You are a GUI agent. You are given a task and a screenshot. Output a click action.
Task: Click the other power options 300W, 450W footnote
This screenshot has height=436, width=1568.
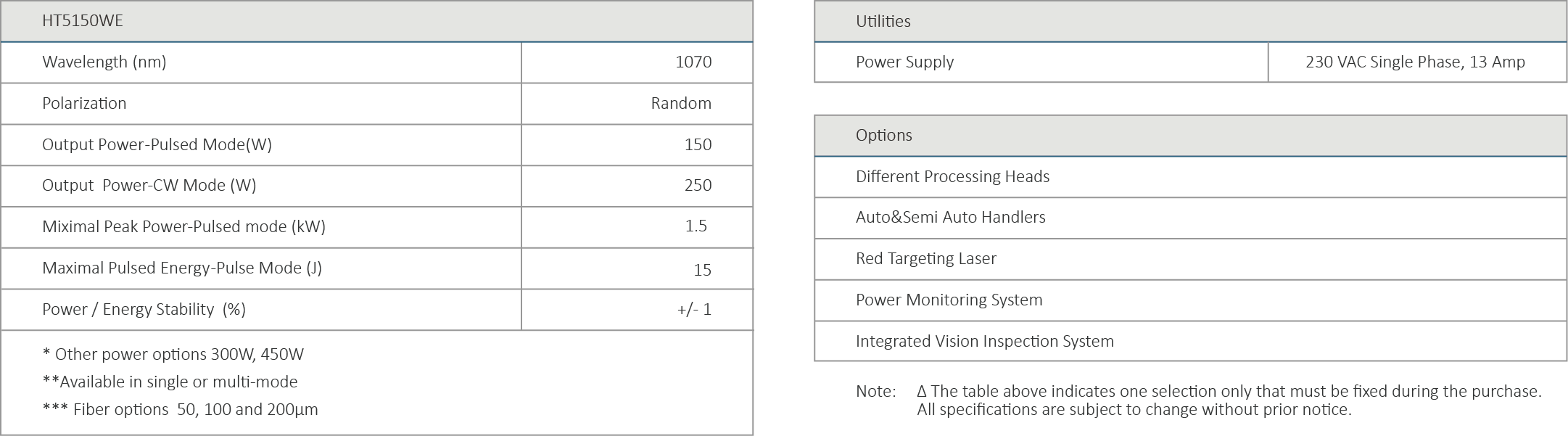click(x=173, y=355)
